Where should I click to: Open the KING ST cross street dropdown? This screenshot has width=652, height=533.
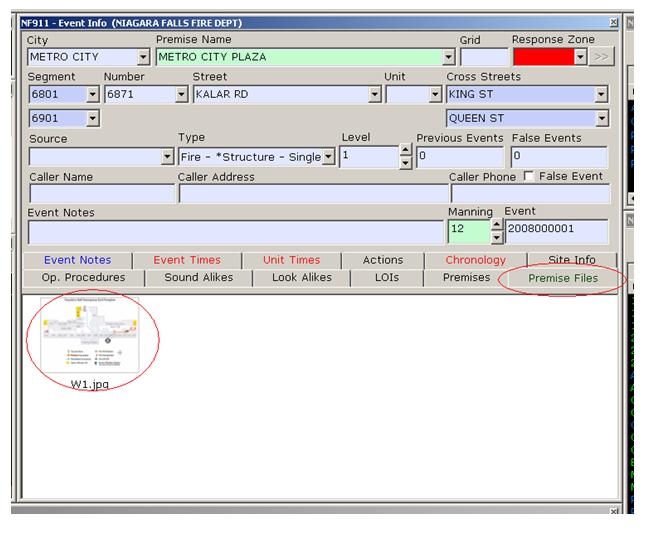[600, 94]
